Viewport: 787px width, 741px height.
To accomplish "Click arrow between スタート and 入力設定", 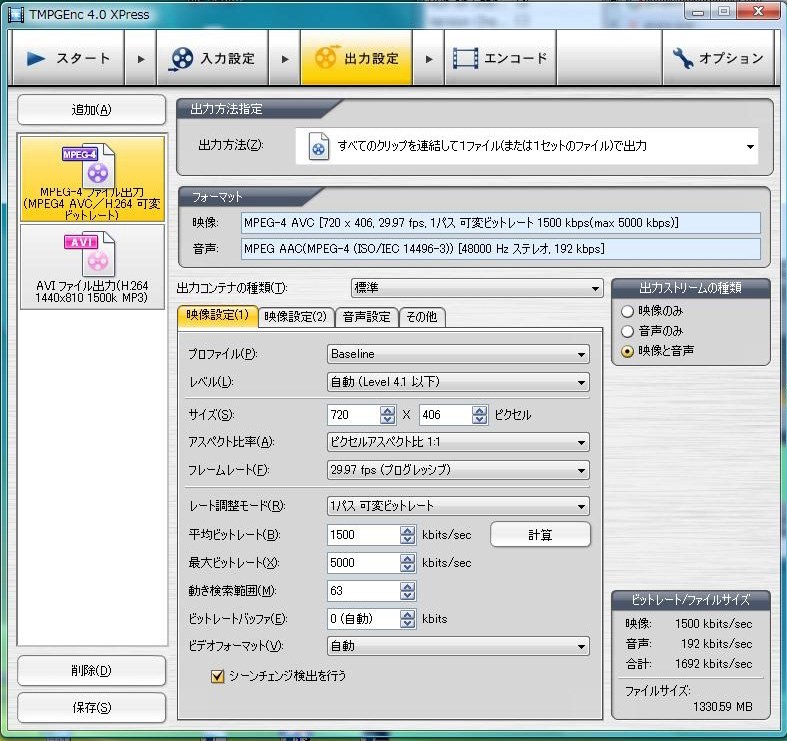I will (x=141, y=59).
